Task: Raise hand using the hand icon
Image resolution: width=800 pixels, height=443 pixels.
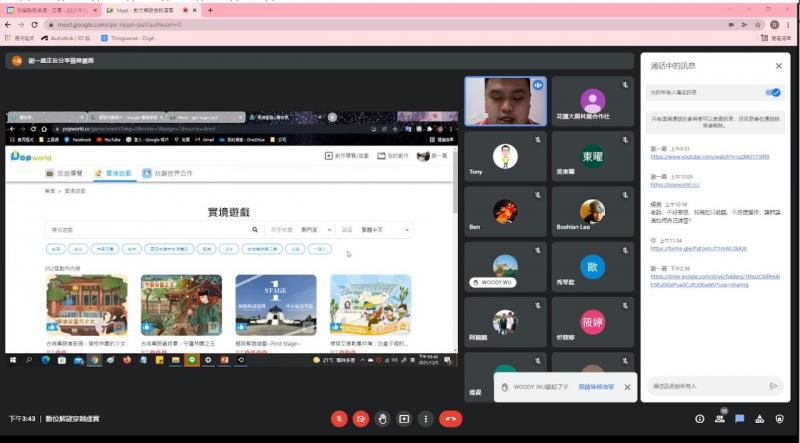Action: click(382, 419)
